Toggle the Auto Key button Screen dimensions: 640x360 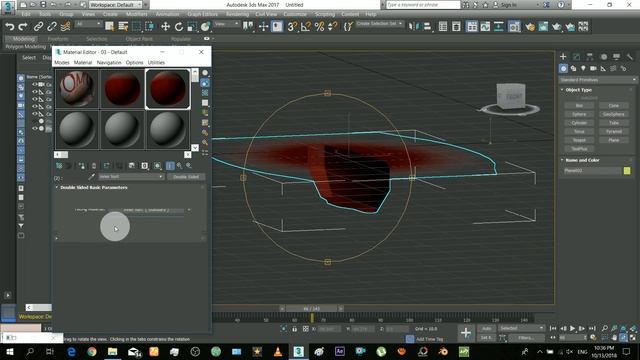point(486,328)
